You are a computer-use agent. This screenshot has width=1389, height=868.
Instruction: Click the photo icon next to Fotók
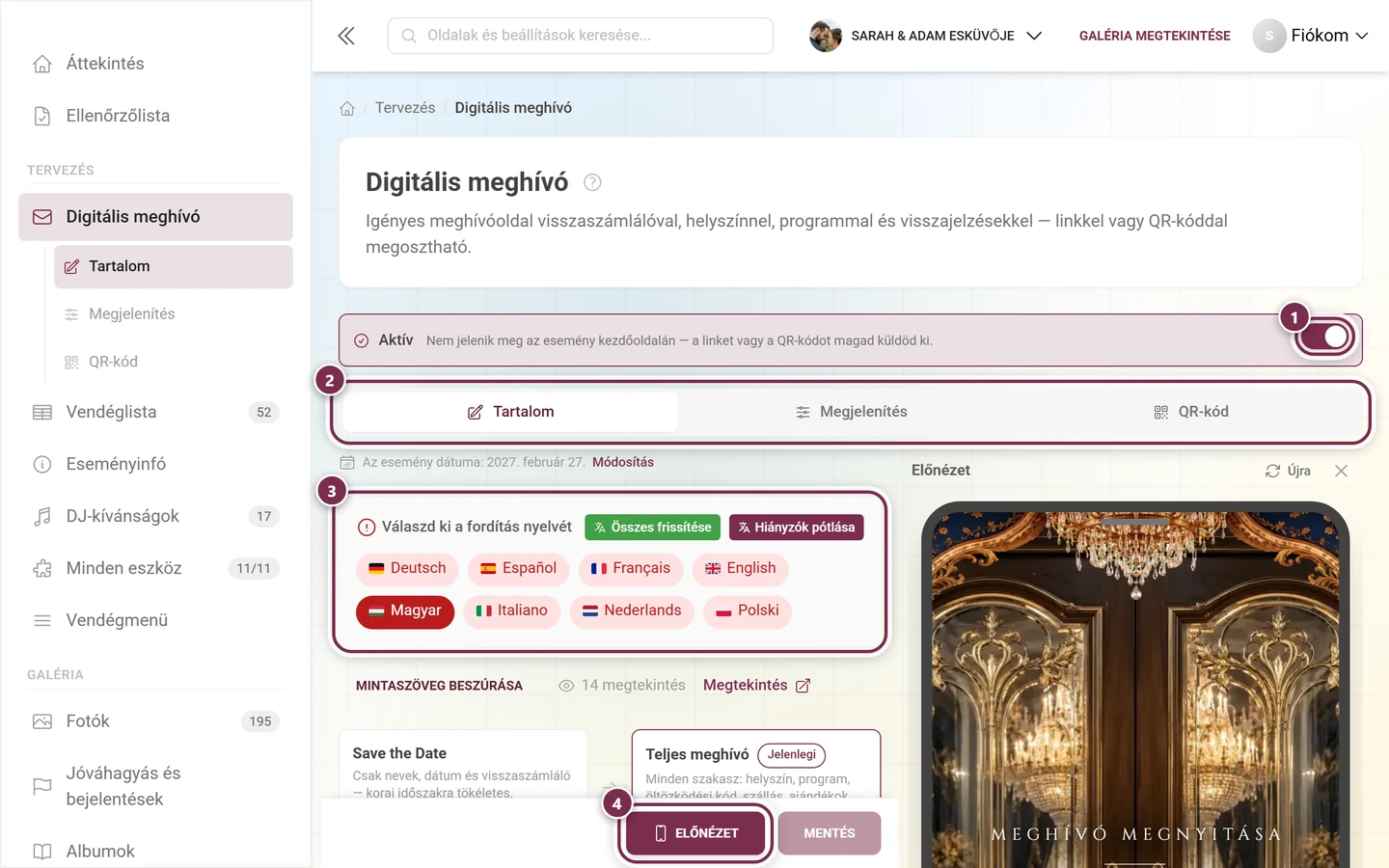(x=42, y=721)
